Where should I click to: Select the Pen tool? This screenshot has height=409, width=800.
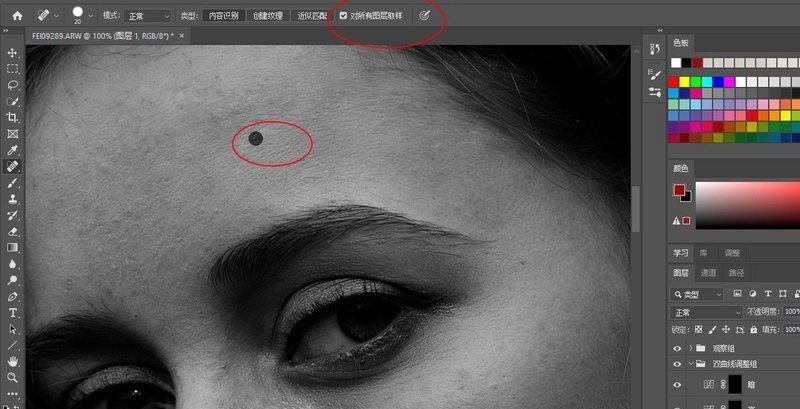13,296
